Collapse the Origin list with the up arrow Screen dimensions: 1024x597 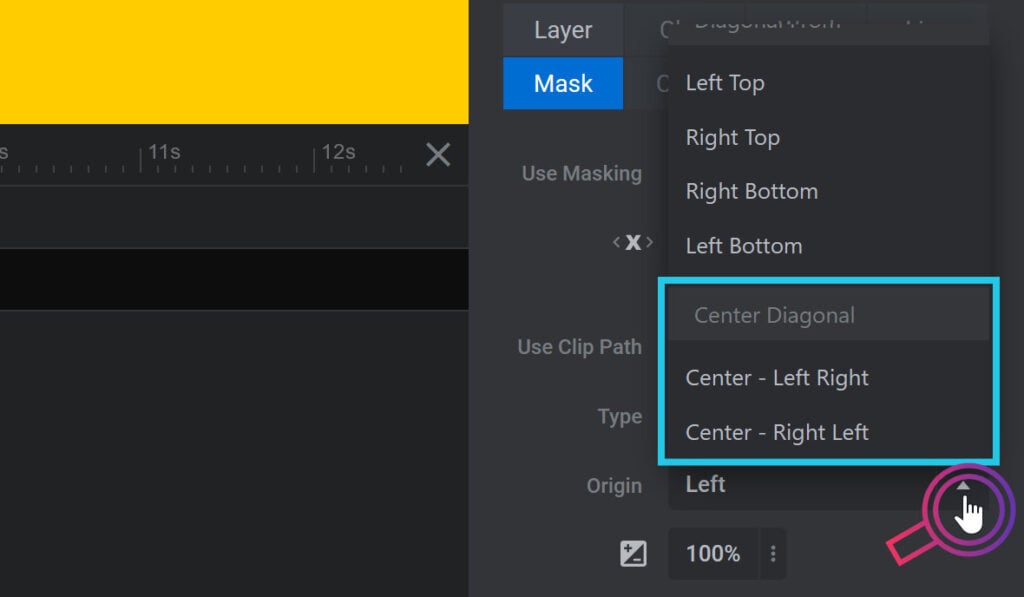tap(963, 485)
